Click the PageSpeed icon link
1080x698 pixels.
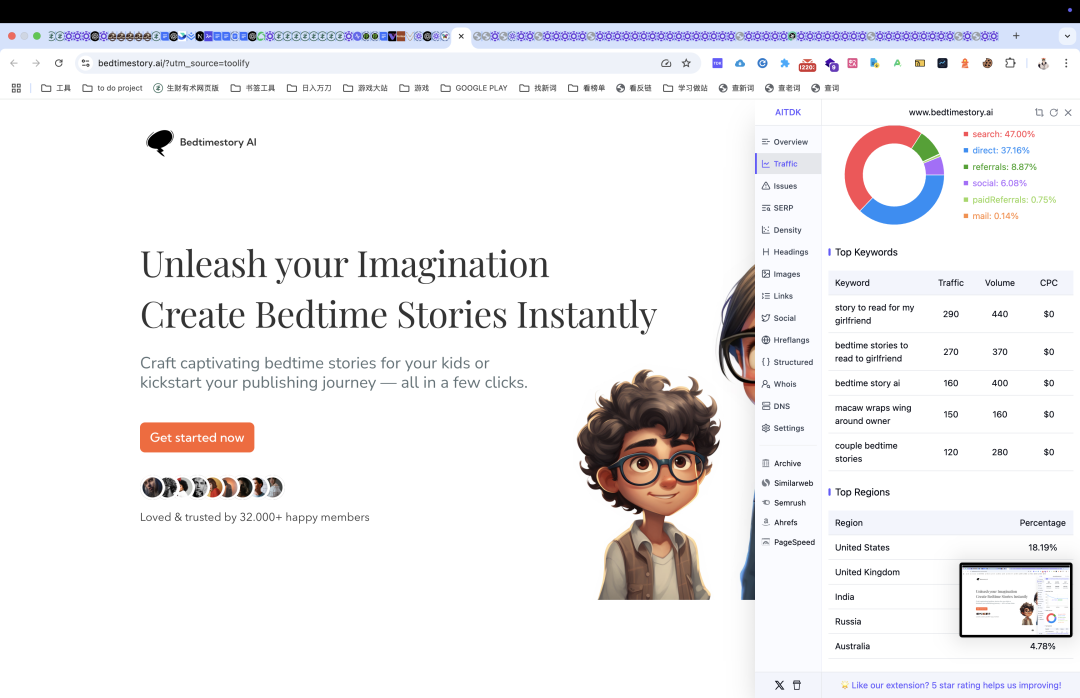[766, 542]
